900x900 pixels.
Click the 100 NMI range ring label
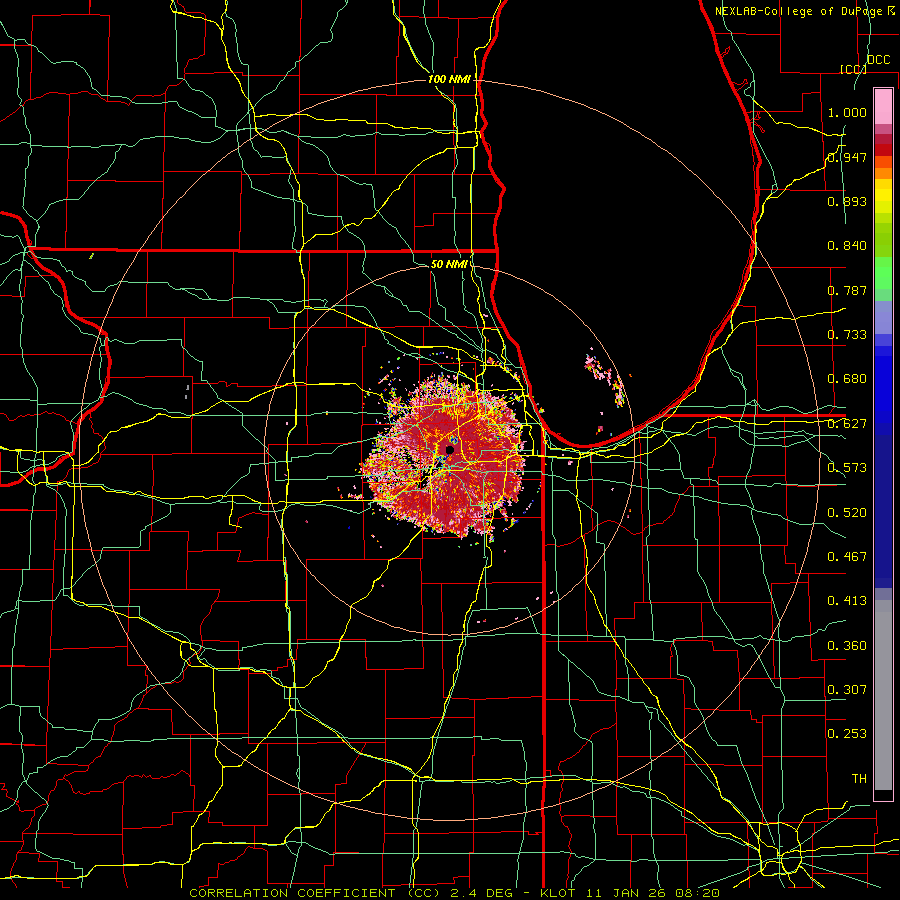pos(449,79)
